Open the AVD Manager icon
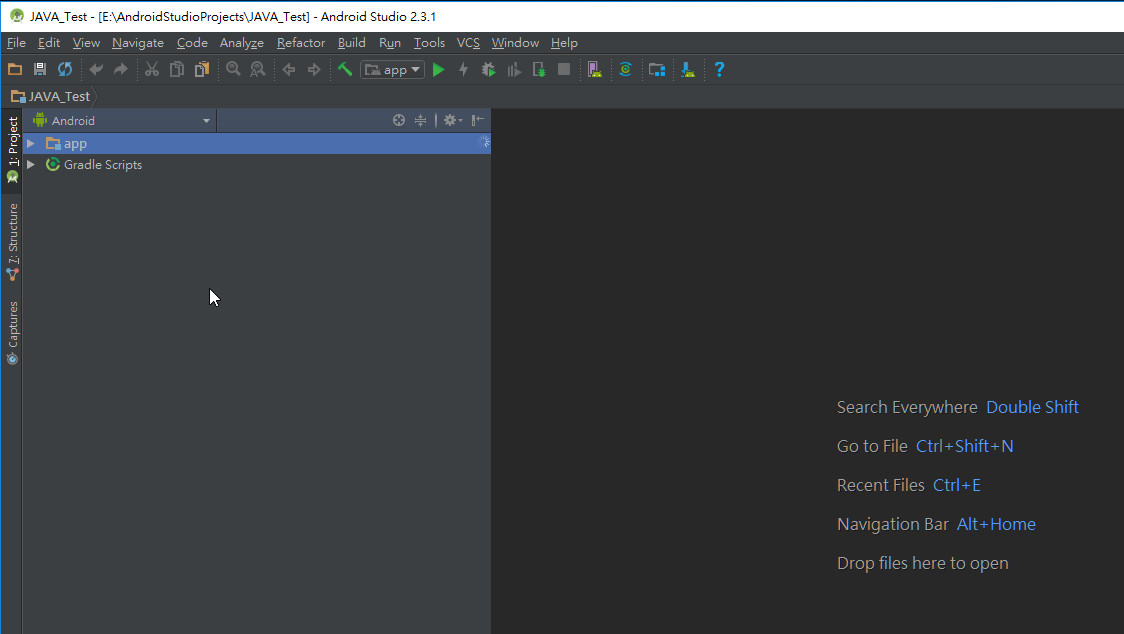The image size is (1124, 634). (594, 70)
